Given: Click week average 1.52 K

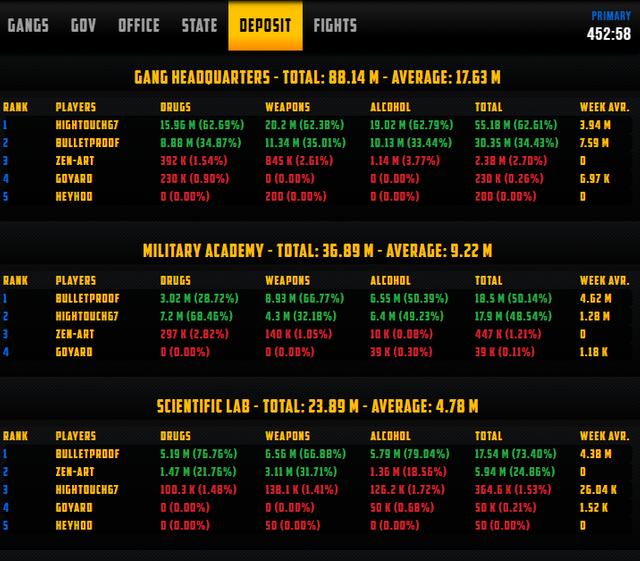Looking at the screenshot, I should tap(593, 508).
